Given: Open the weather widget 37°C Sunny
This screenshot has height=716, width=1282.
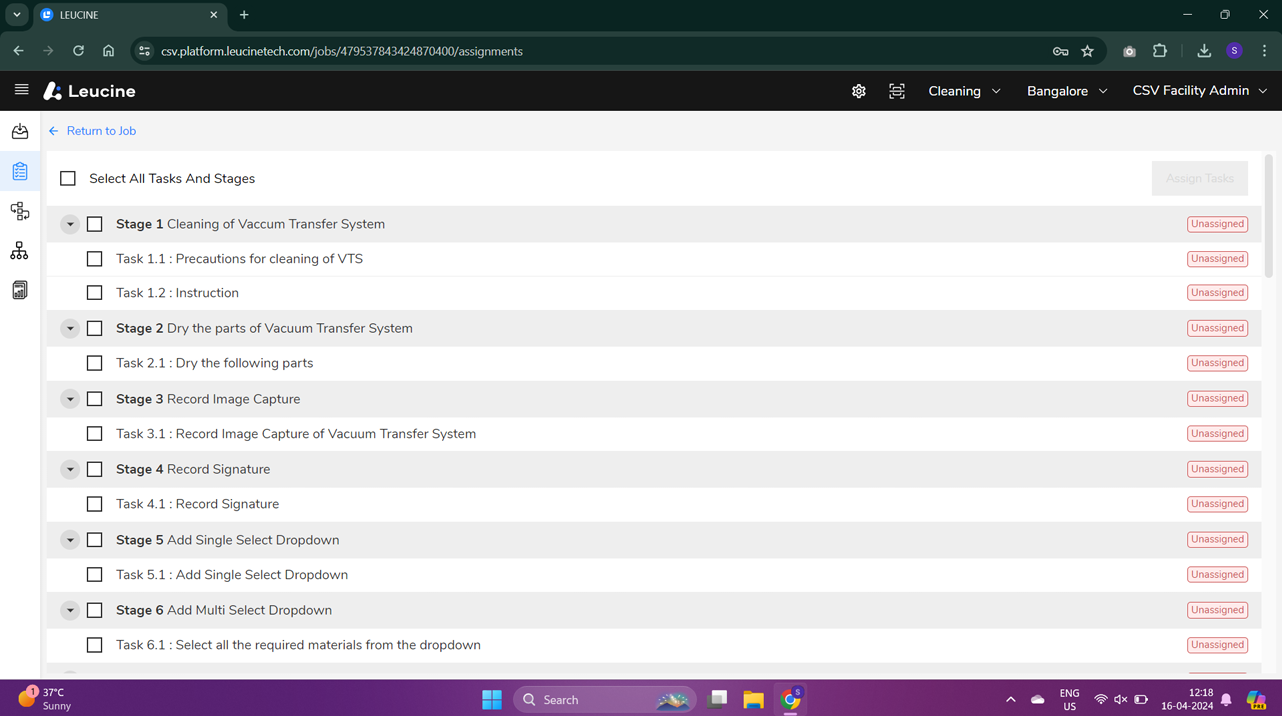Looking at the screenshot, I should 45,699.
